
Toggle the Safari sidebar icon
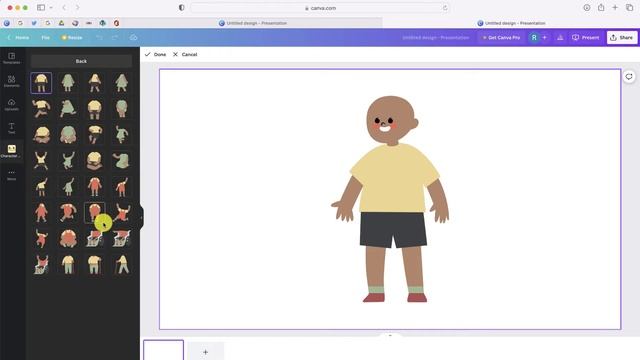tap(41, 8)
